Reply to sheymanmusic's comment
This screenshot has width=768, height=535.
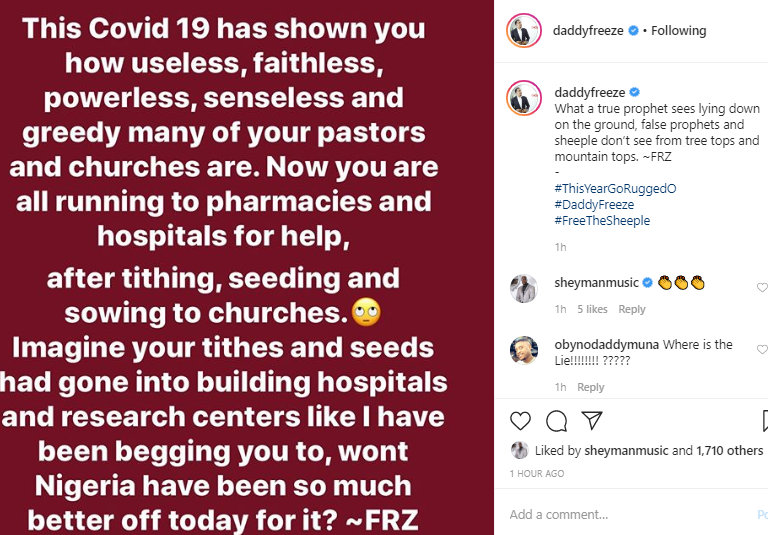pyautogui.click(x=632, y=310)
